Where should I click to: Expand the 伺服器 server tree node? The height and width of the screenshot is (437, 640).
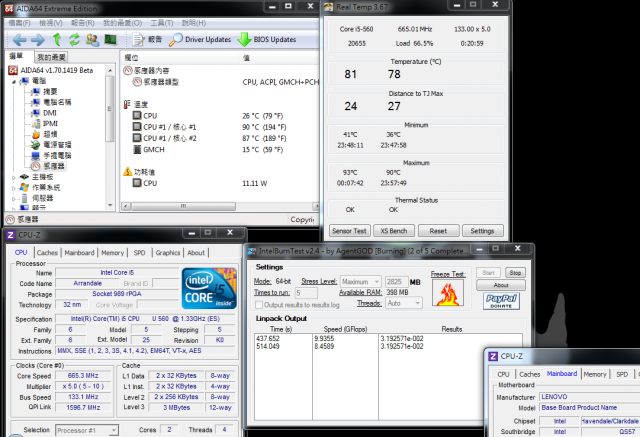coord(14,199)
